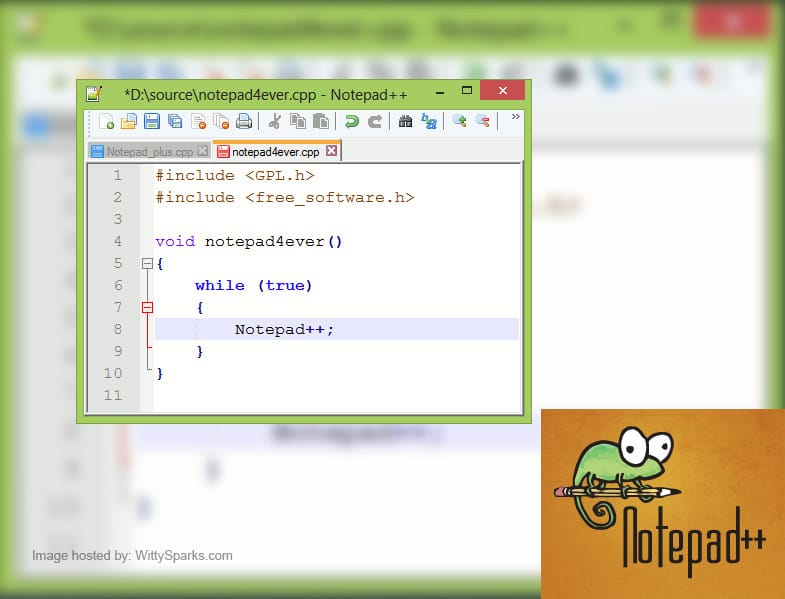Close the Notepad++ window with the red X

(x=503, y=90)
